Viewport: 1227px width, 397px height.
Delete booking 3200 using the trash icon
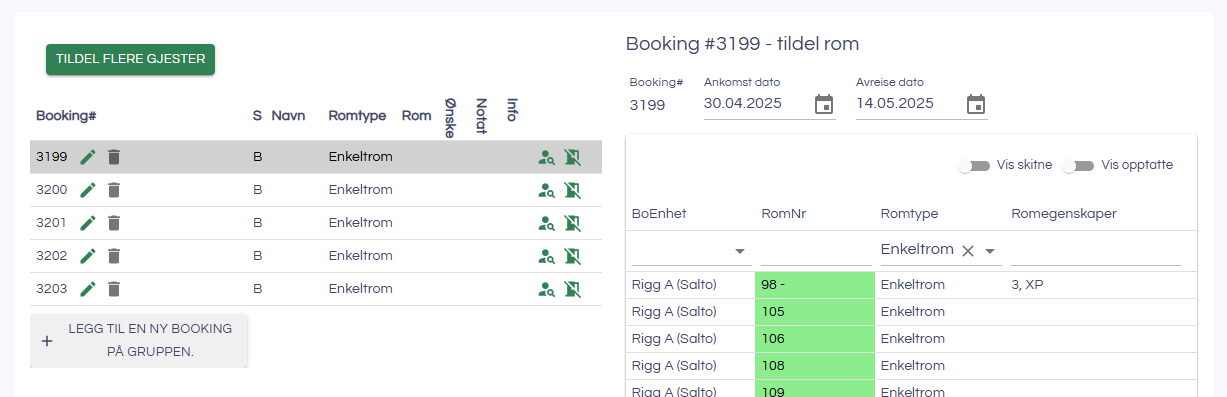pos(114,190)
